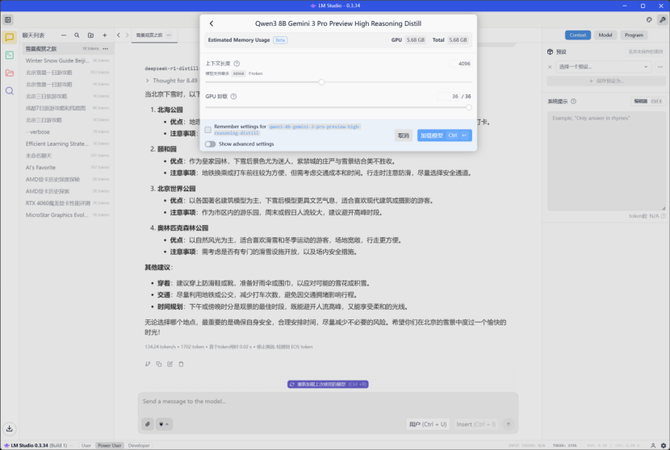
Task: Open the Discover magnifier sidebar icon
Action: (x=9, y=91)
